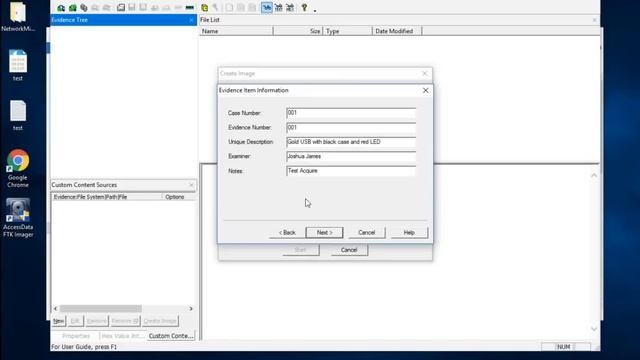Toggle the automatic preview mode toolbar icon
Screen dimensions: 640x360
pos(267,8)
